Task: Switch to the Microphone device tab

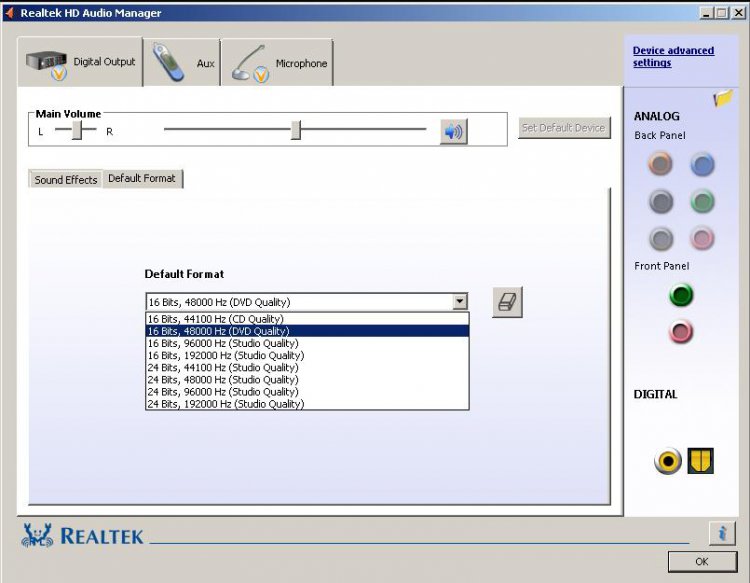Action: tap(277, 63)
